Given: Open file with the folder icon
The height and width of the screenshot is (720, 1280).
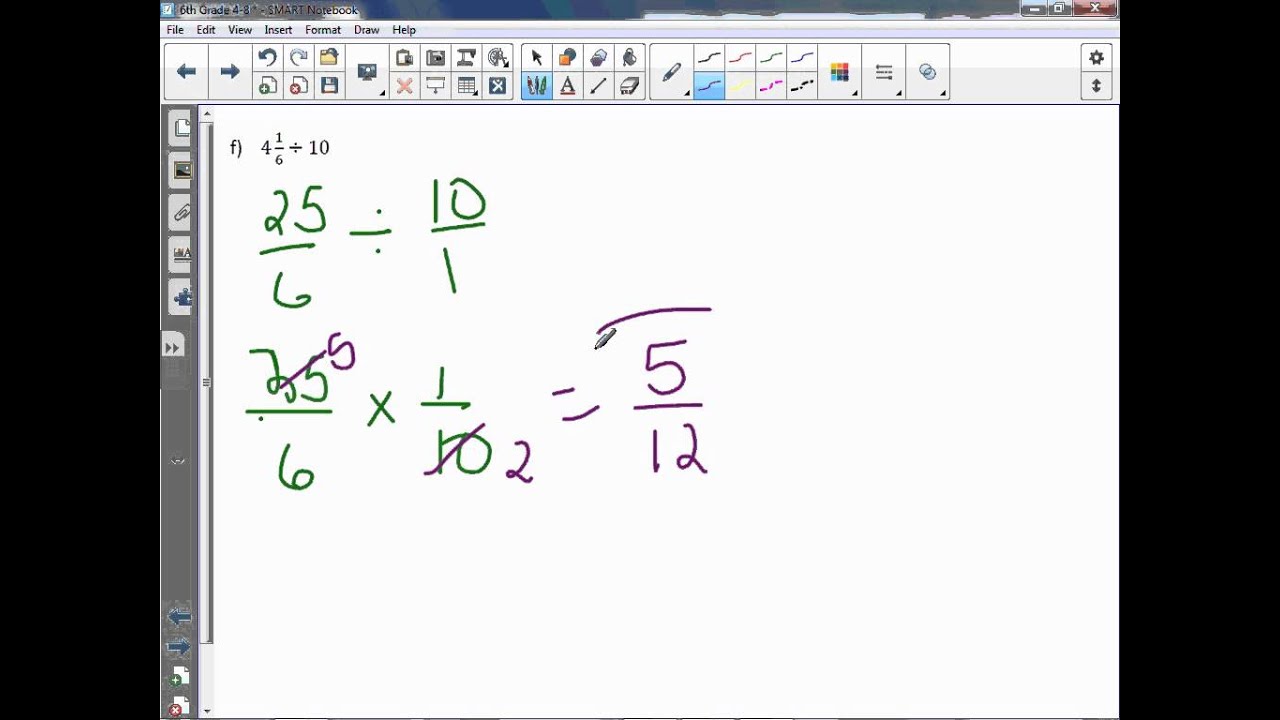Looking at the screenshot, I should (x=329, y=58).
